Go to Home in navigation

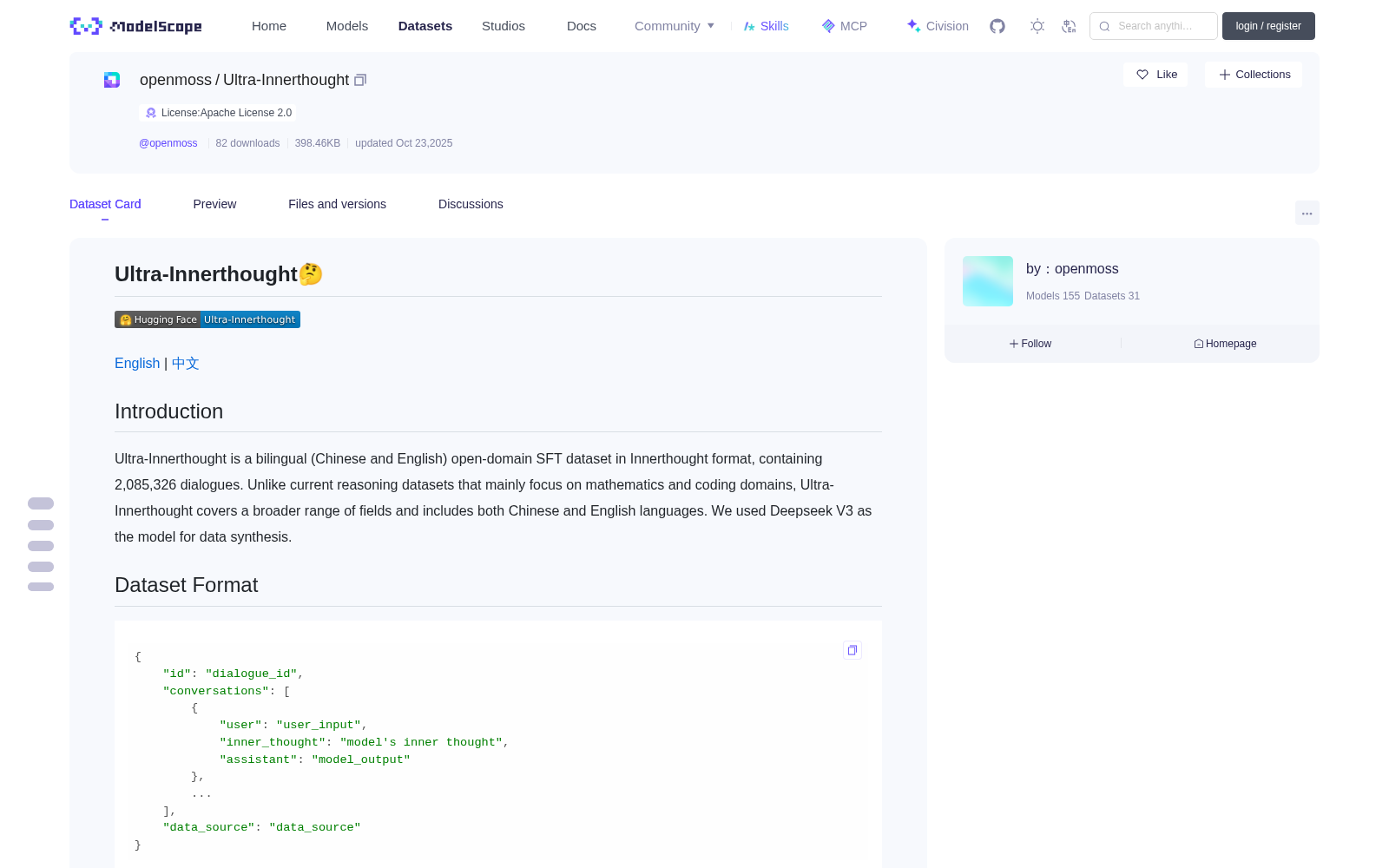click(269, 26)
